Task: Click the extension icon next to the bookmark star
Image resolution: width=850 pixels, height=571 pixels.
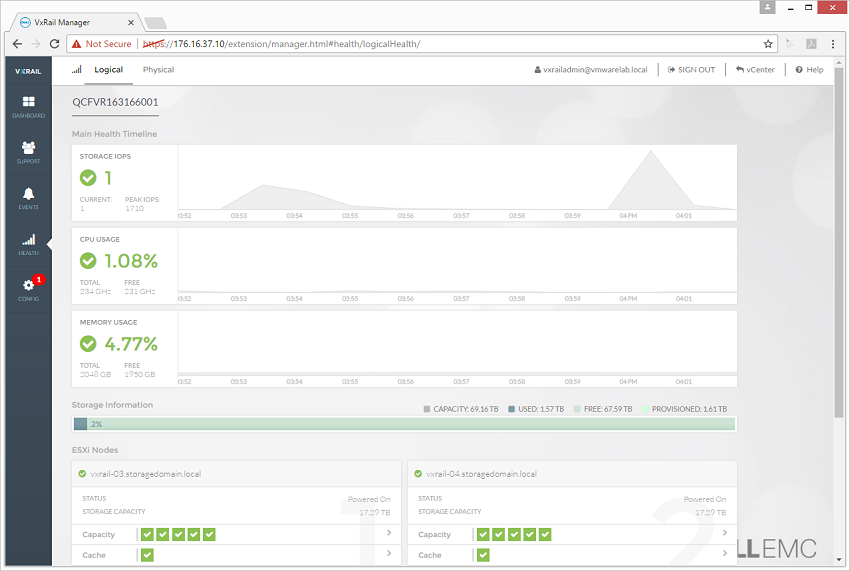Action: tap(790, 44)
